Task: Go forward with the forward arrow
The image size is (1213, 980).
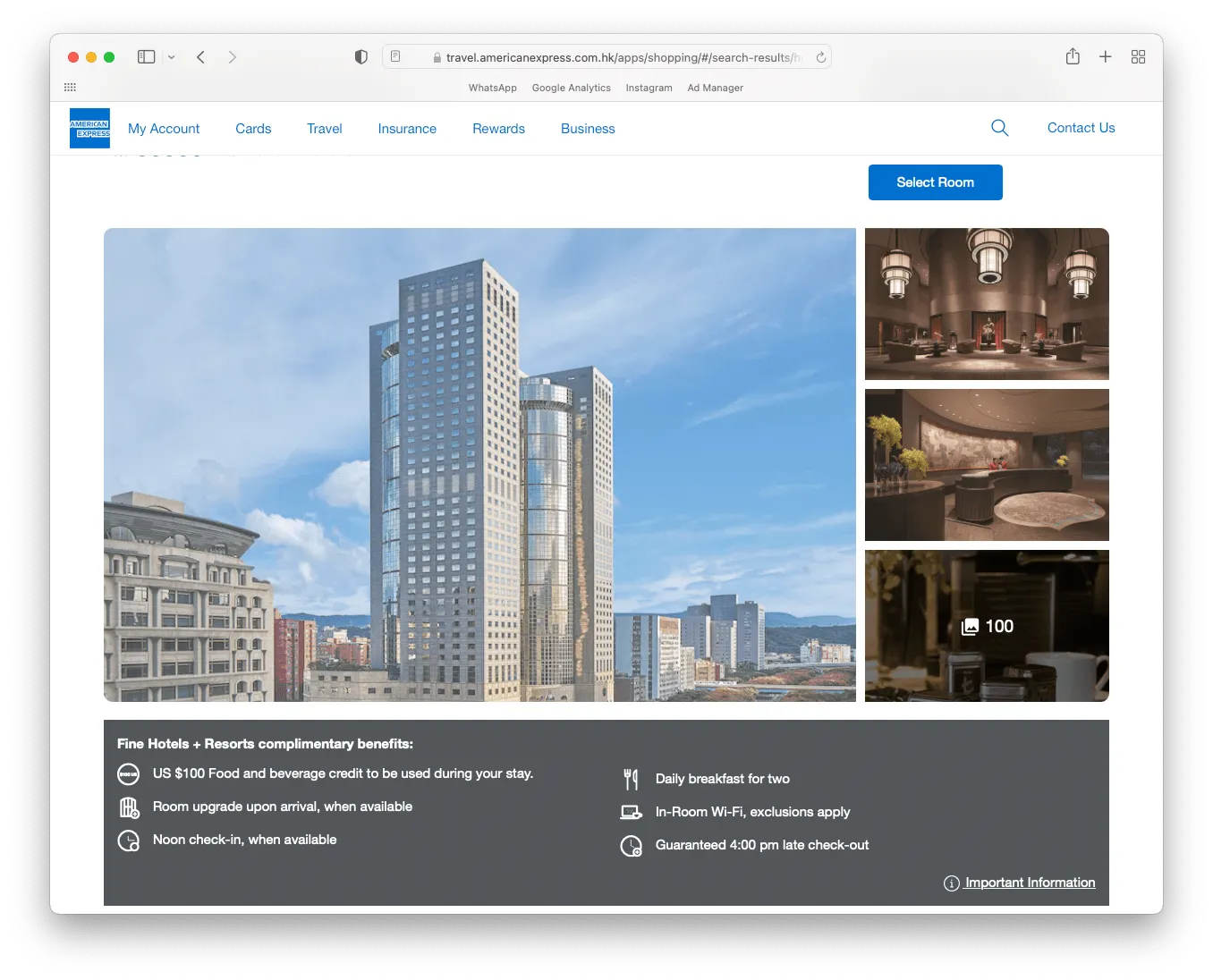Action: pos(233,57)
